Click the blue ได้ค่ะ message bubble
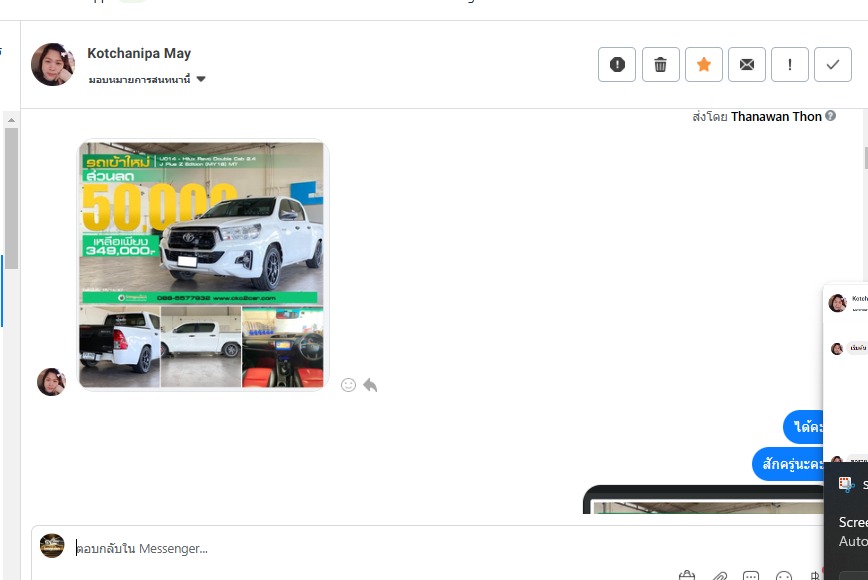 tap(803, 427)
